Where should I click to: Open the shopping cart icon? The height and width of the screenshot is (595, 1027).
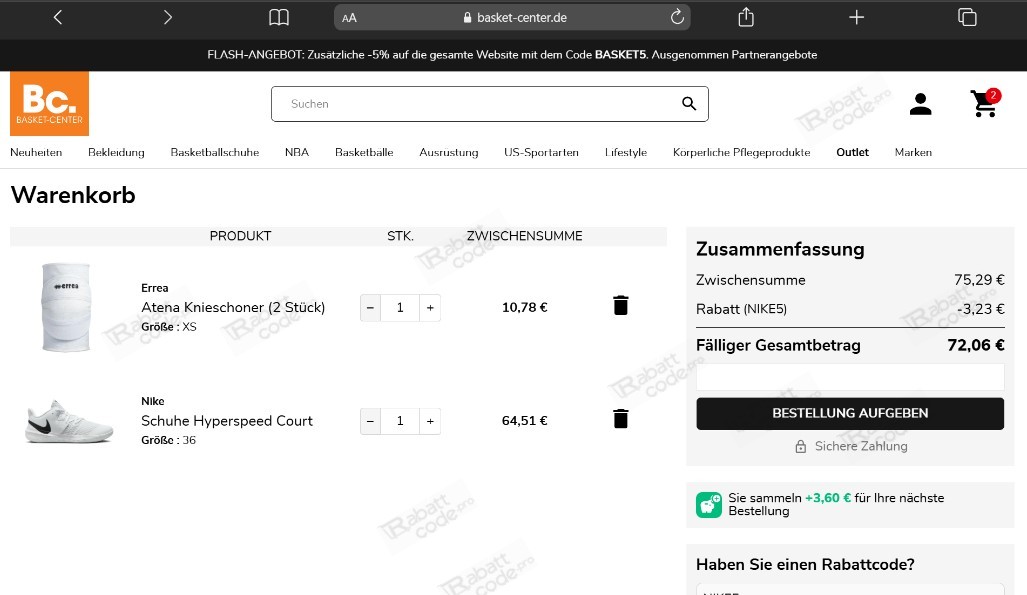click(985, 104)
